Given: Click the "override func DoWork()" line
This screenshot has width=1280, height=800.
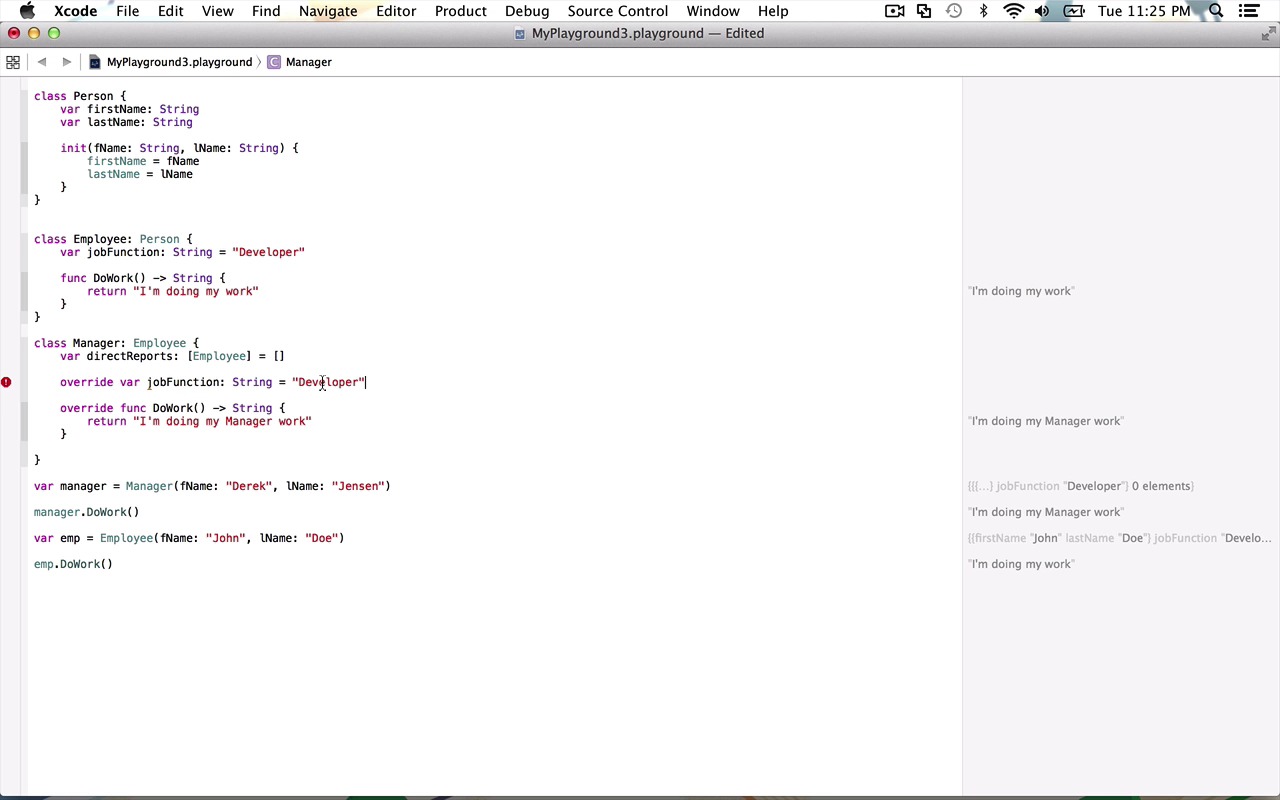Looking at the screenshot, I should pos(172,408).
